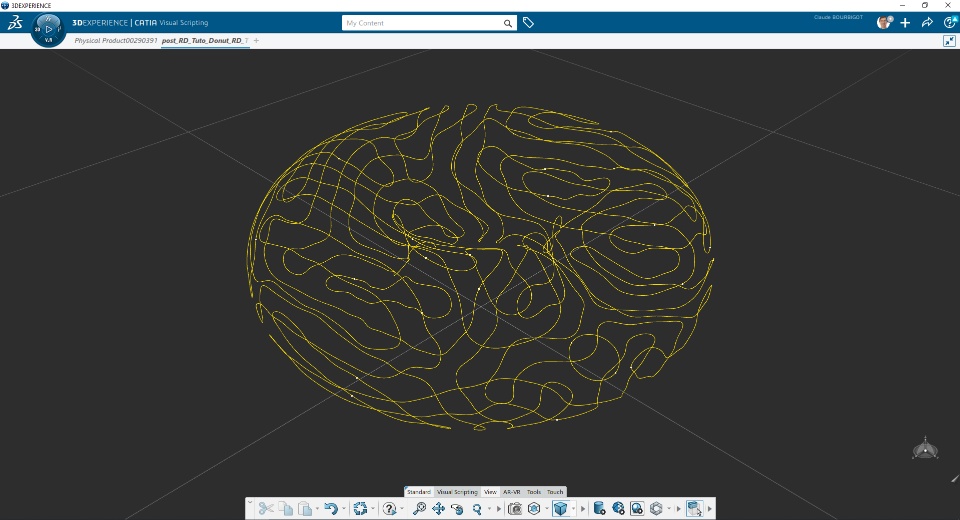960x520 pixels.
Task: Expand toolbar section arrow after hexagon nut
Action: pos(678,508)
